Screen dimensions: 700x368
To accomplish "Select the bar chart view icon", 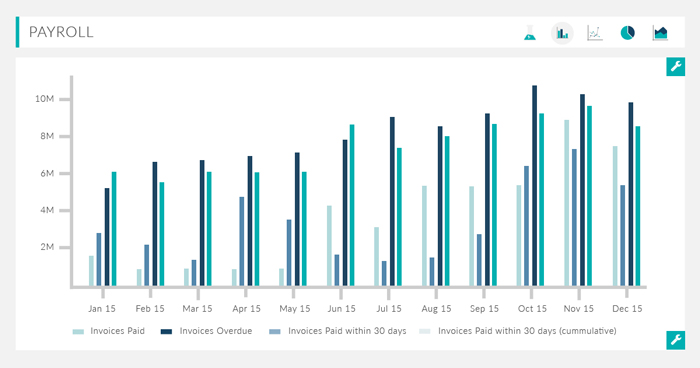I will coord(562,33).
